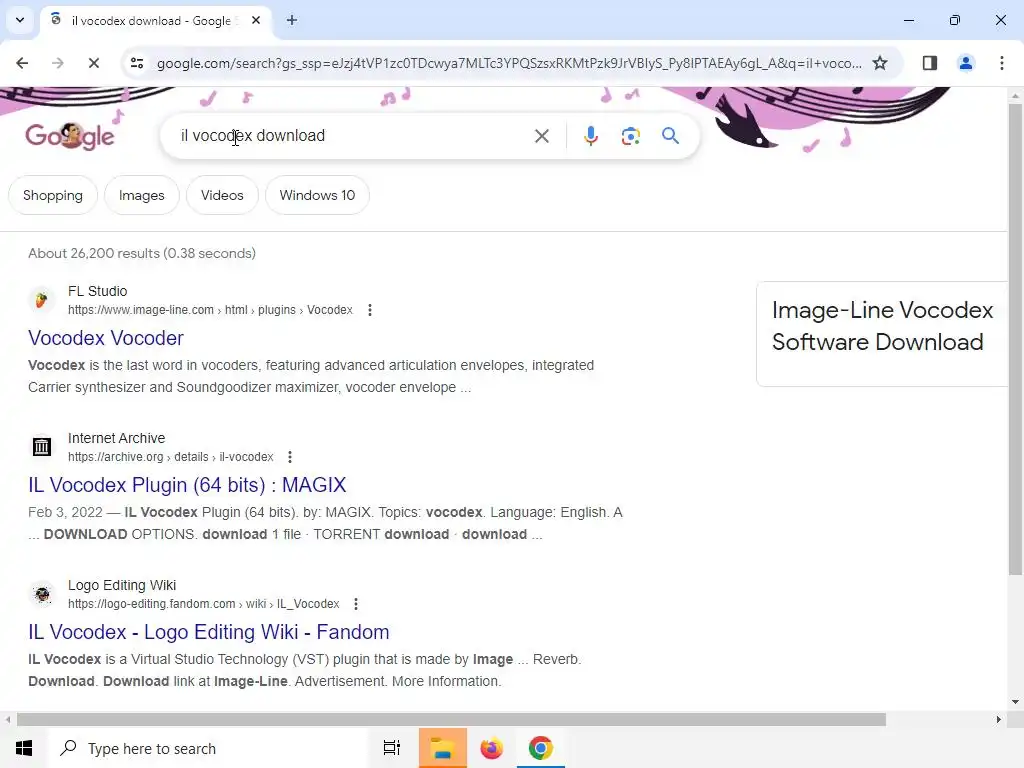Open a new tab with the plus button
The width and height of the screenshot is (1024, 768).
[x=292, y=20]
